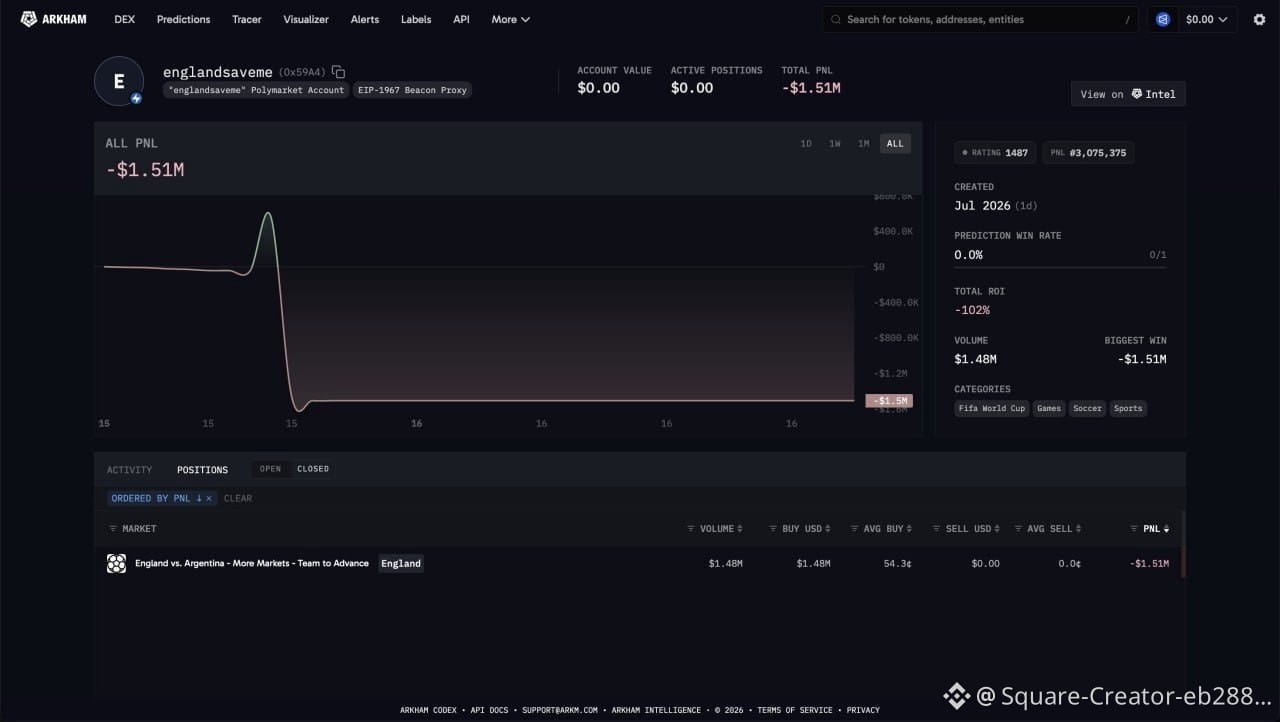This screenshot has height=722, width=1280.
Task: Select the 1W chart range
Action: (x=835, y=143)
